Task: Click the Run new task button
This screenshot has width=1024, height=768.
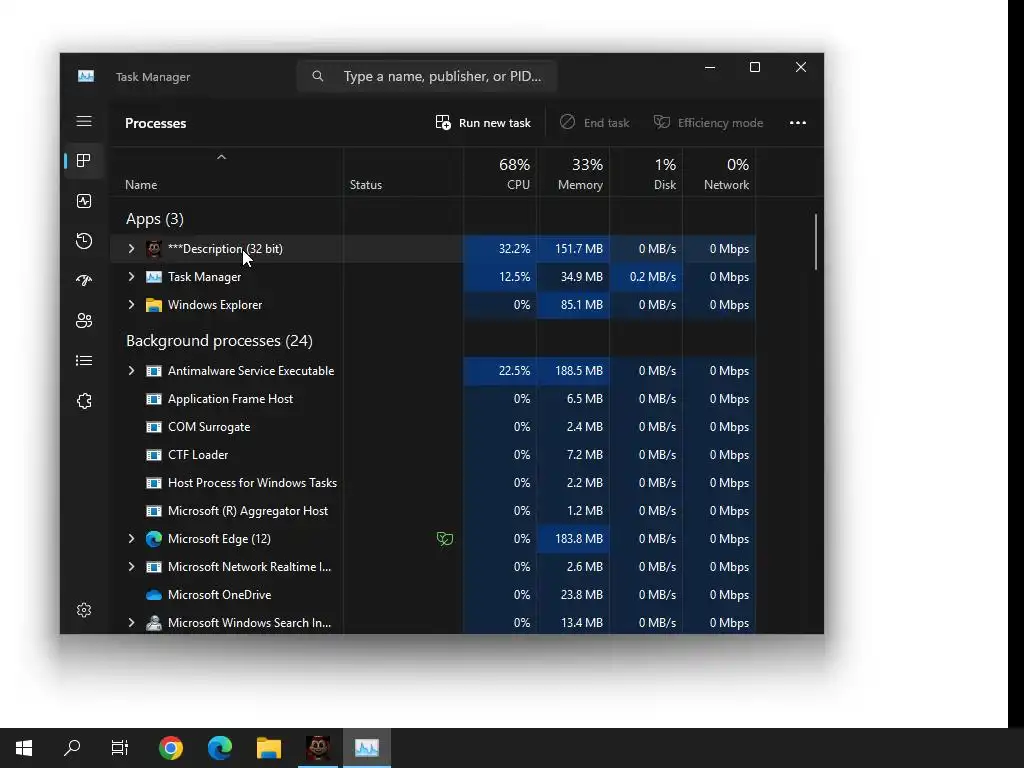Action: pyautogui.click(x=483, y=123)
